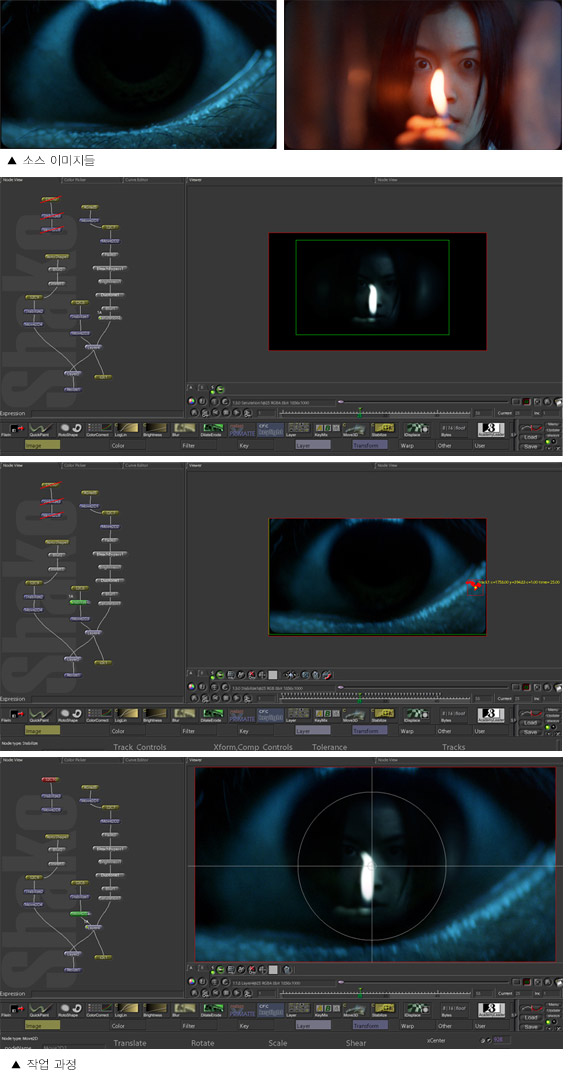Image resolution: width=570 pixels, height=1083 pixels.
Task: Open the Layer tool tab in the bottom Shake screenshot
Action: tap(312, 1026)
